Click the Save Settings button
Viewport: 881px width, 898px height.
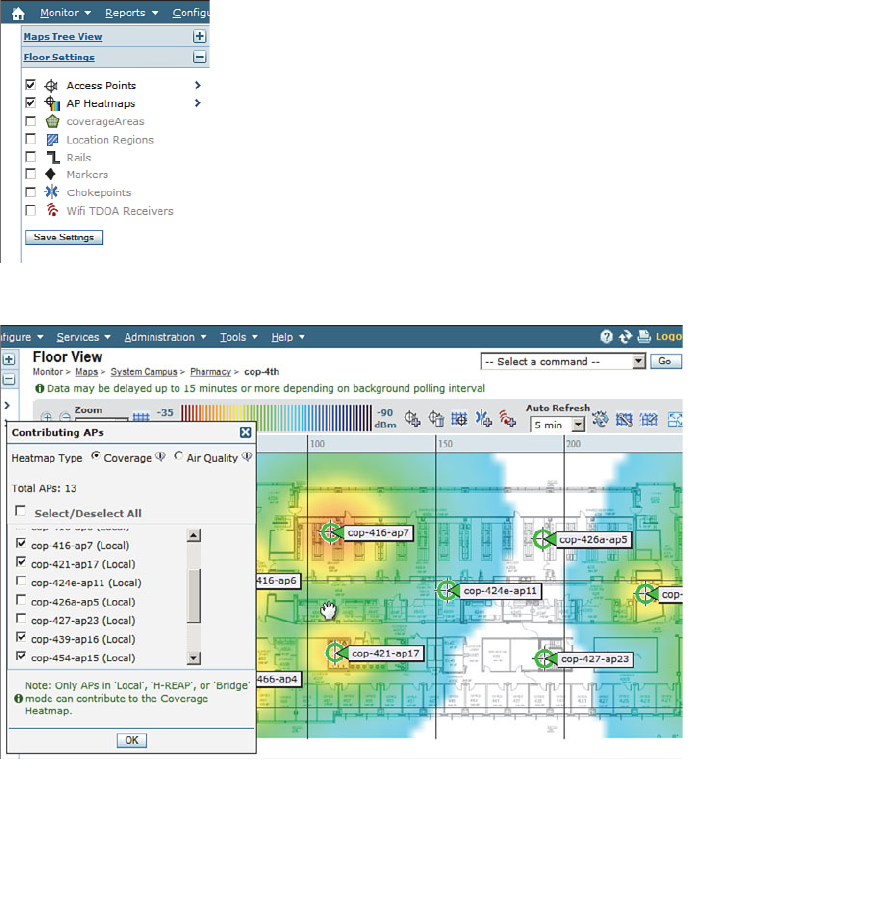[64, 237]
